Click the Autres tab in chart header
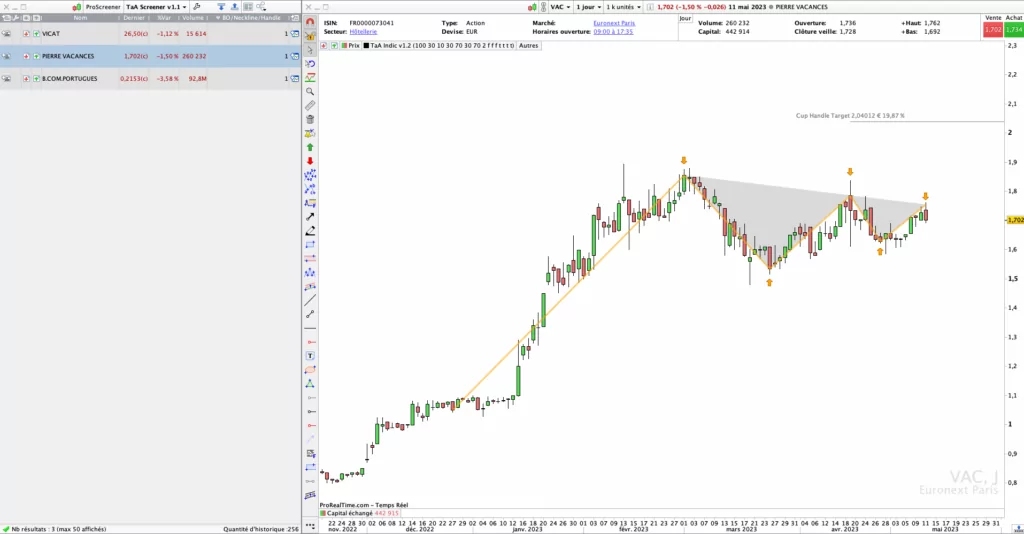The image size is (1024, 534). pos(529,45)
